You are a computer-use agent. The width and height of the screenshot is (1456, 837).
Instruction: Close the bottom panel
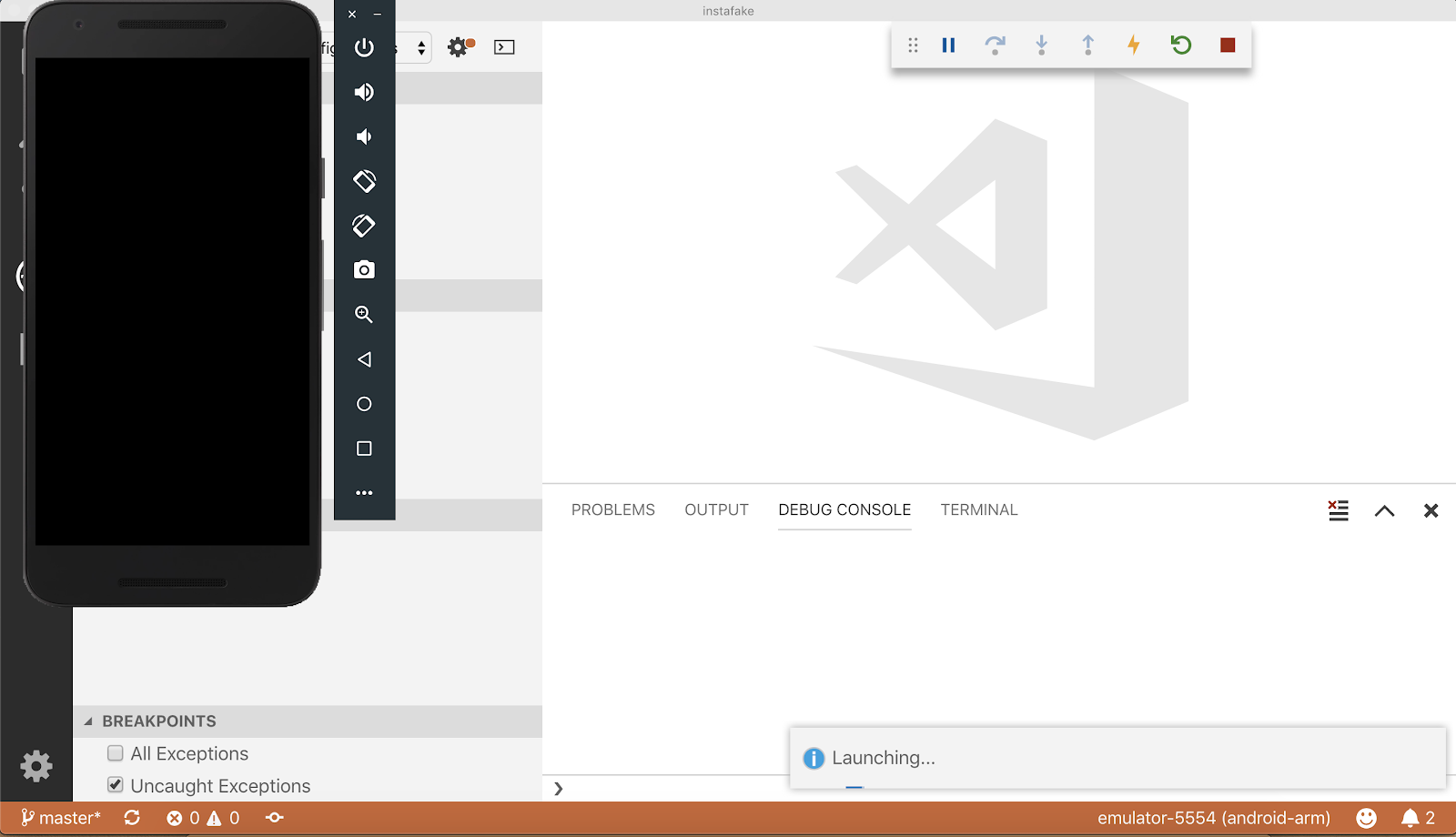(x=1431, y=510)
